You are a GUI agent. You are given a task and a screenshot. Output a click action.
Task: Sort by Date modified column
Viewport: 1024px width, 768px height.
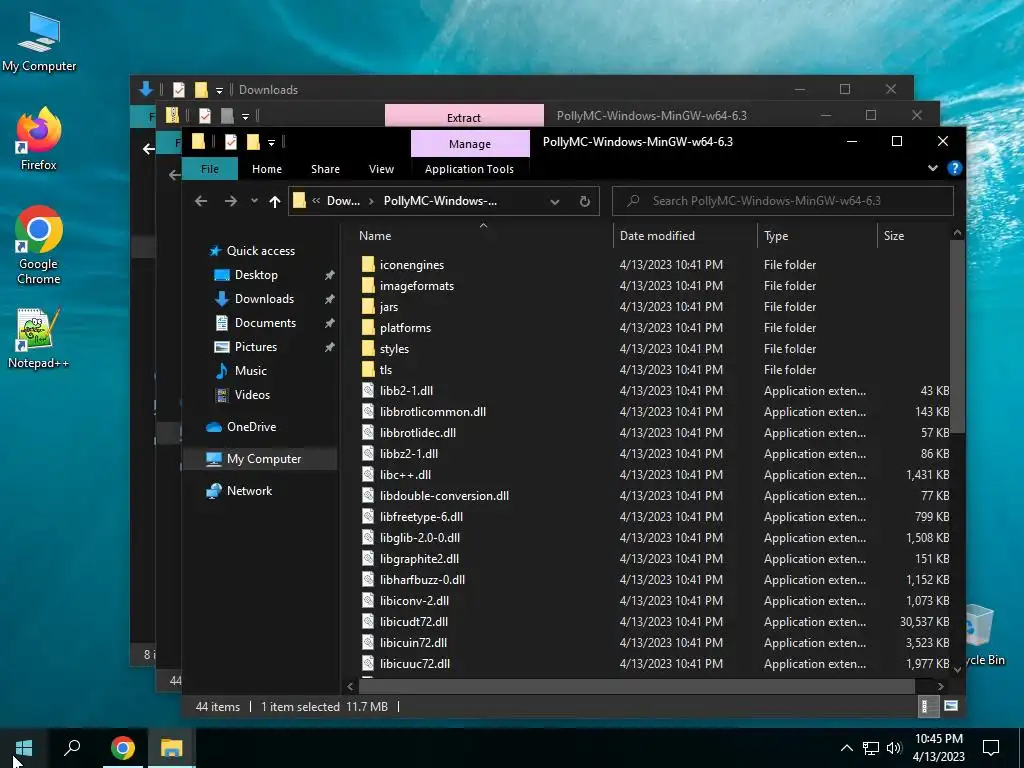coord(657,236)
